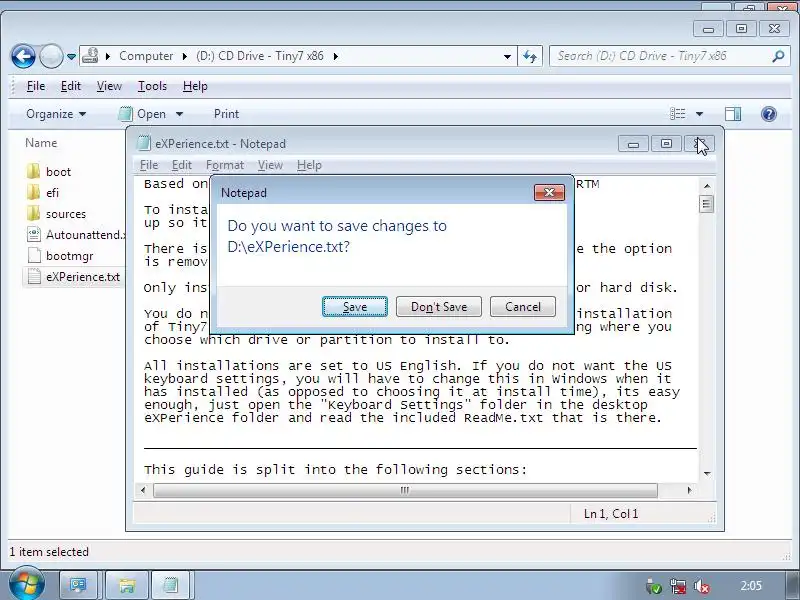Click the Open toolbar button

(x=142, y=114)
